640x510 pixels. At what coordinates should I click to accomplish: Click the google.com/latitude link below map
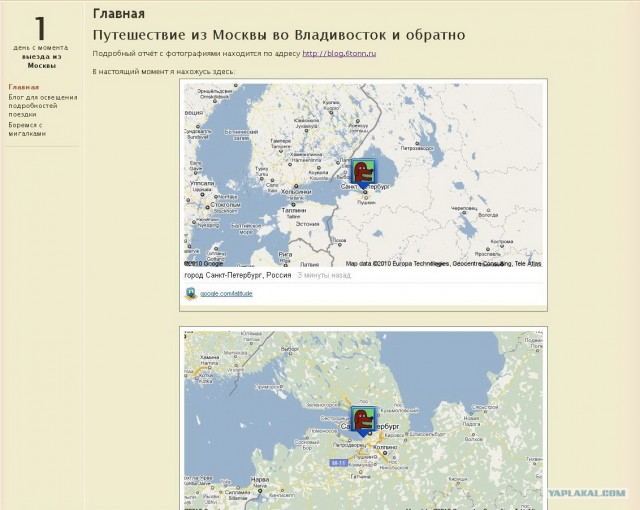[x=226, y=293]
